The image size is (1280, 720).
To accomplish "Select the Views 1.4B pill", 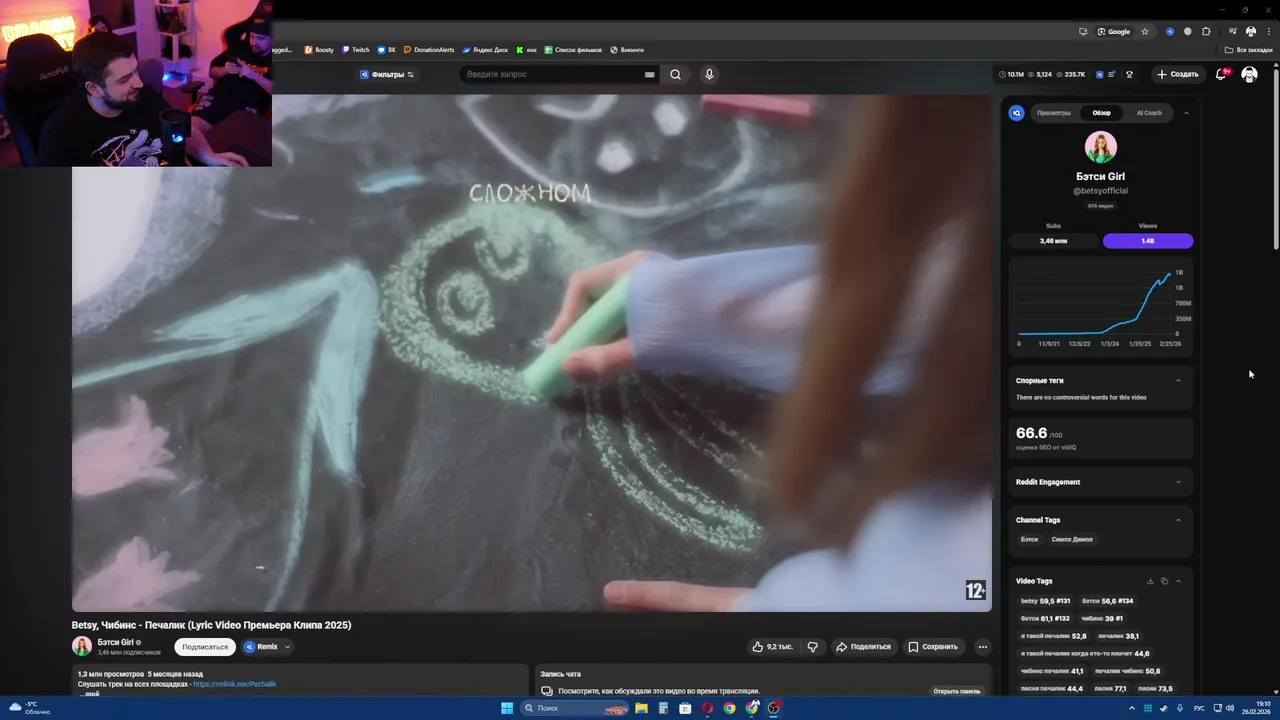I will click(1148, 241).
